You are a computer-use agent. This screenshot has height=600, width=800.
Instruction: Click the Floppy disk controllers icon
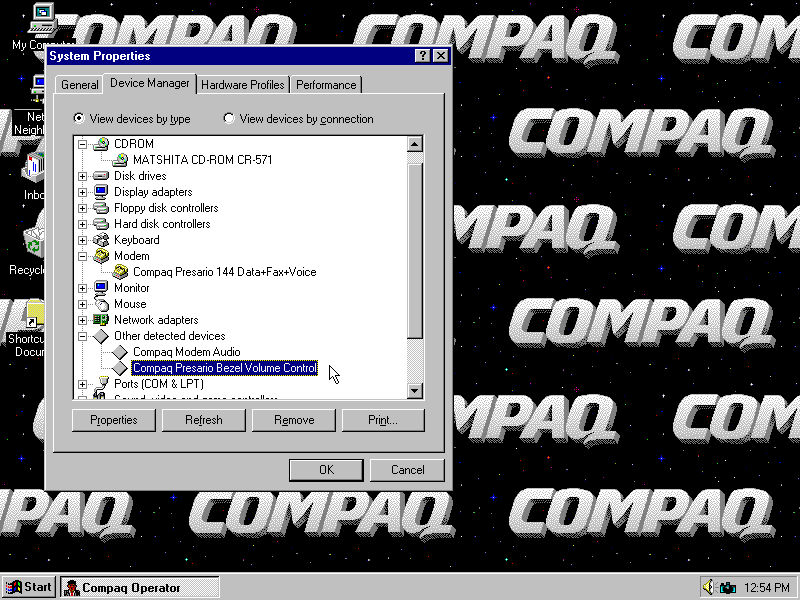pos(101,208)
